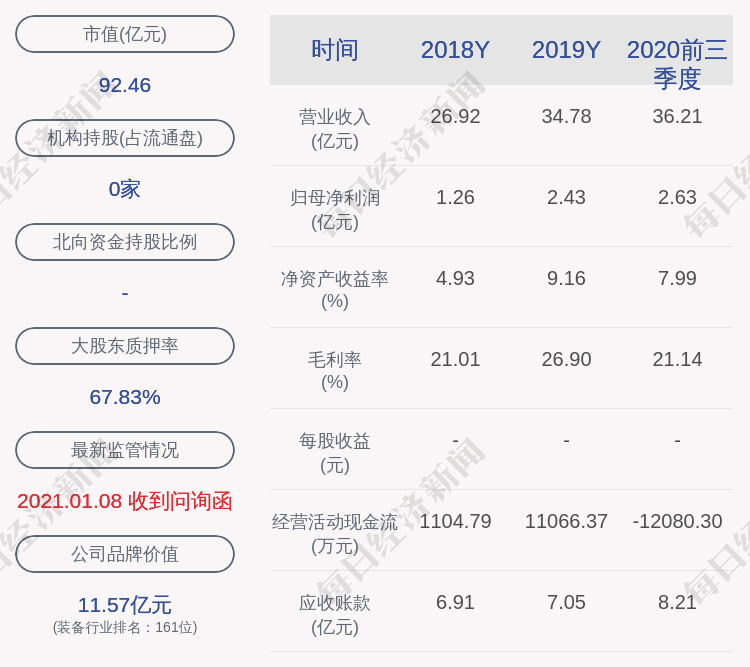Click the 机构持股(占流通盘) pill label
The height and width of the screenshot is (667, 750).
125,138
